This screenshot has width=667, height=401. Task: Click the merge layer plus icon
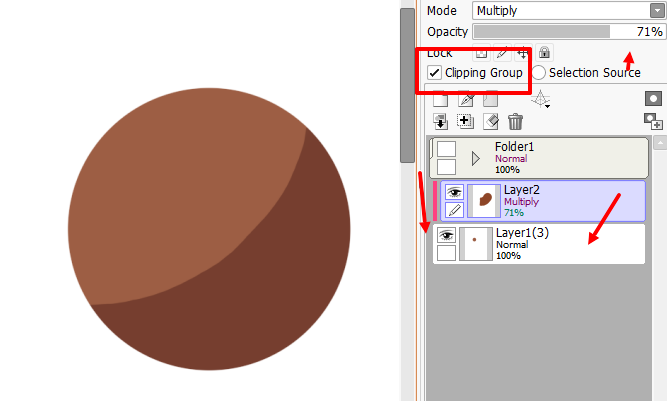pyautogui.click(x=465, y=121)
